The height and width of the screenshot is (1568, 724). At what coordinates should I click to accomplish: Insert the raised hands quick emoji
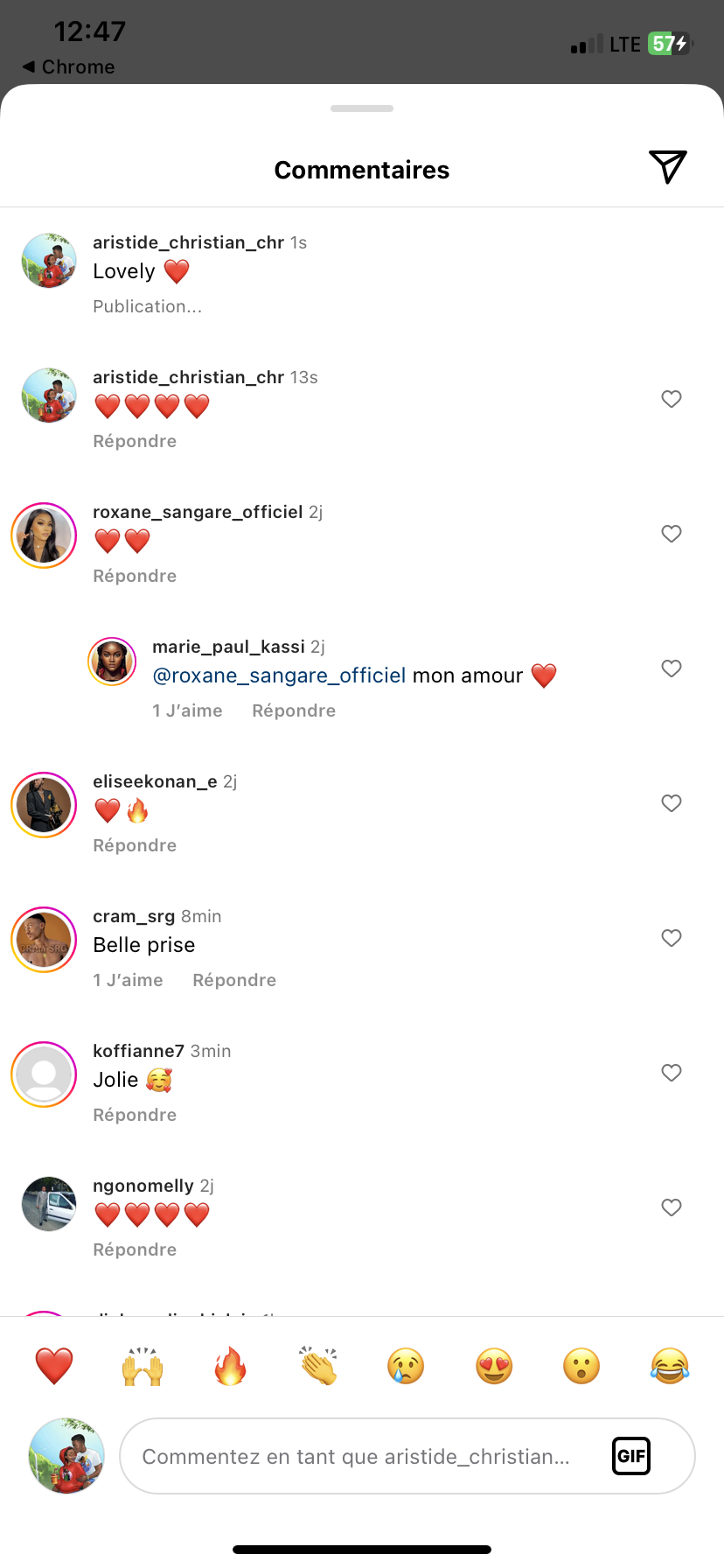(x=143, y=1366)
